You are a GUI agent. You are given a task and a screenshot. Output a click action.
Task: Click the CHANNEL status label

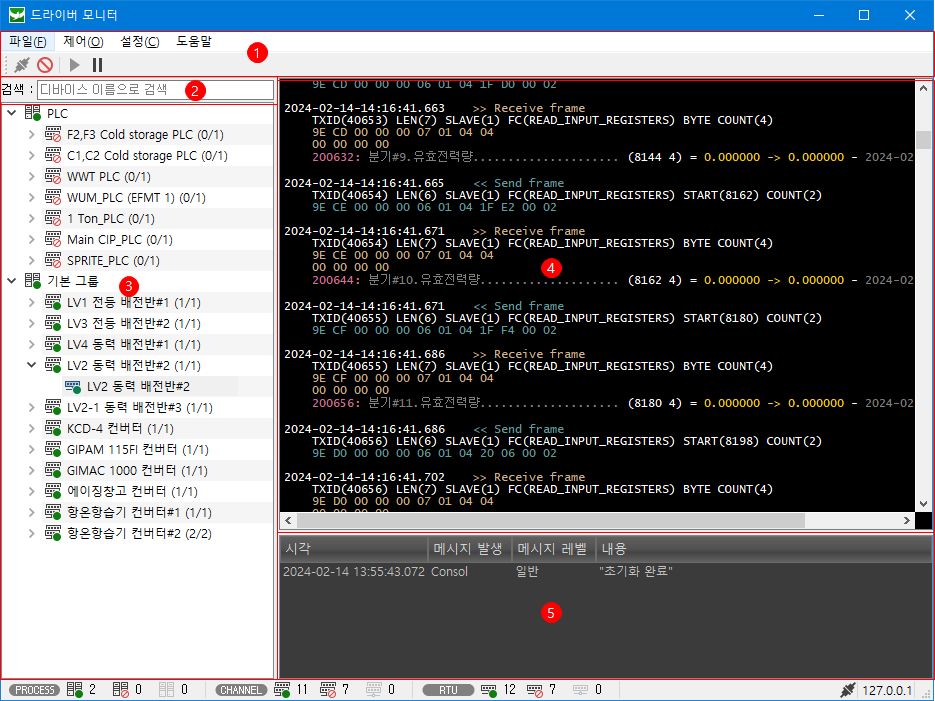[241, 690]
